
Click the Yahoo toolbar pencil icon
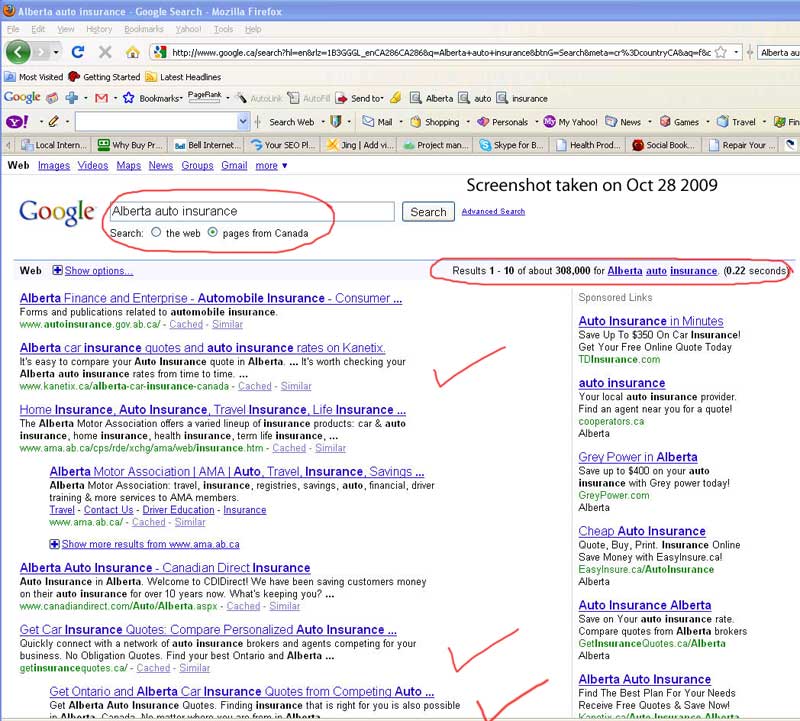(54, 121)
